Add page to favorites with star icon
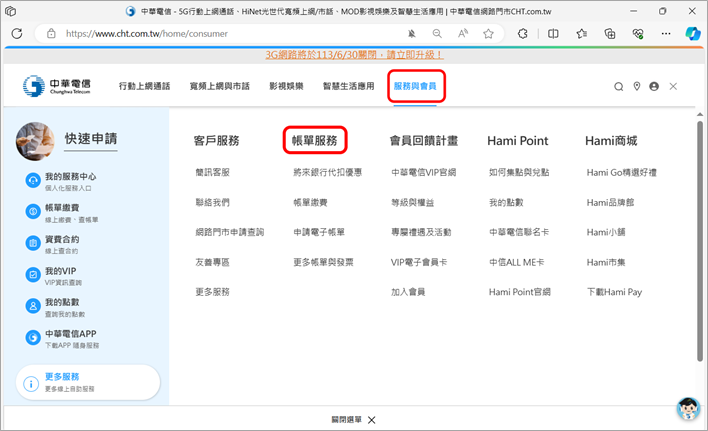The width and height of the screenshot is (708, 431). tap(488, 33)
